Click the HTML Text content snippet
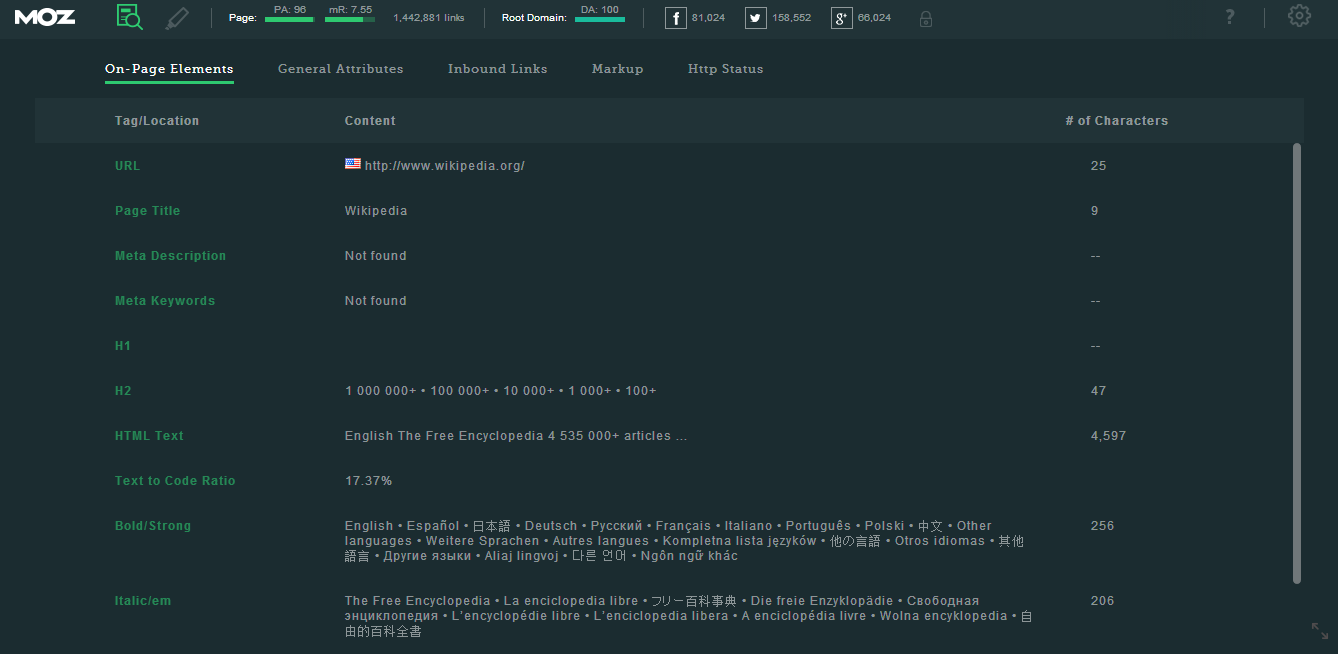Viewport: 1338px width, 654px height. [x=516, y=436]
